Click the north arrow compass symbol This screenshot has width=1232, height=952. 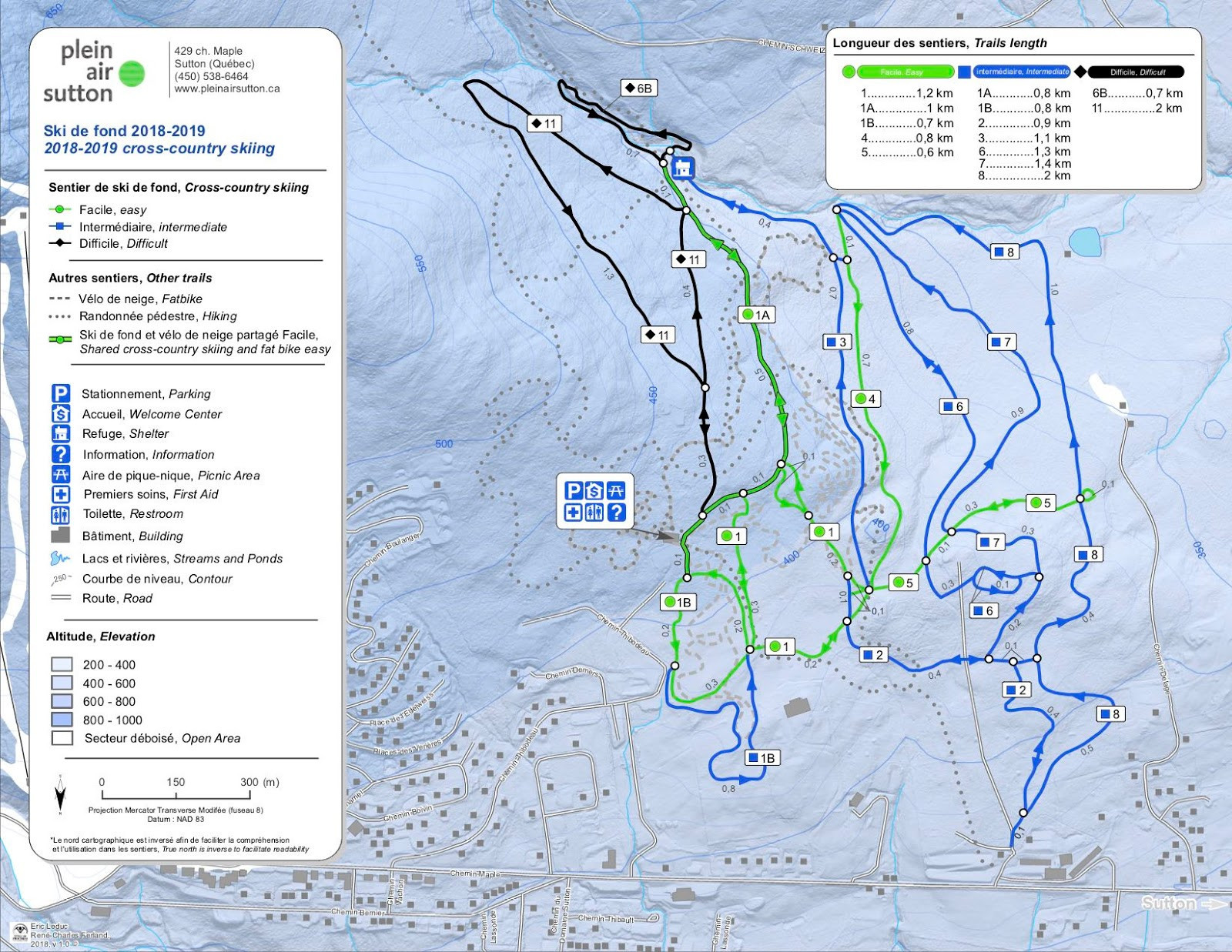coord(60,795)
